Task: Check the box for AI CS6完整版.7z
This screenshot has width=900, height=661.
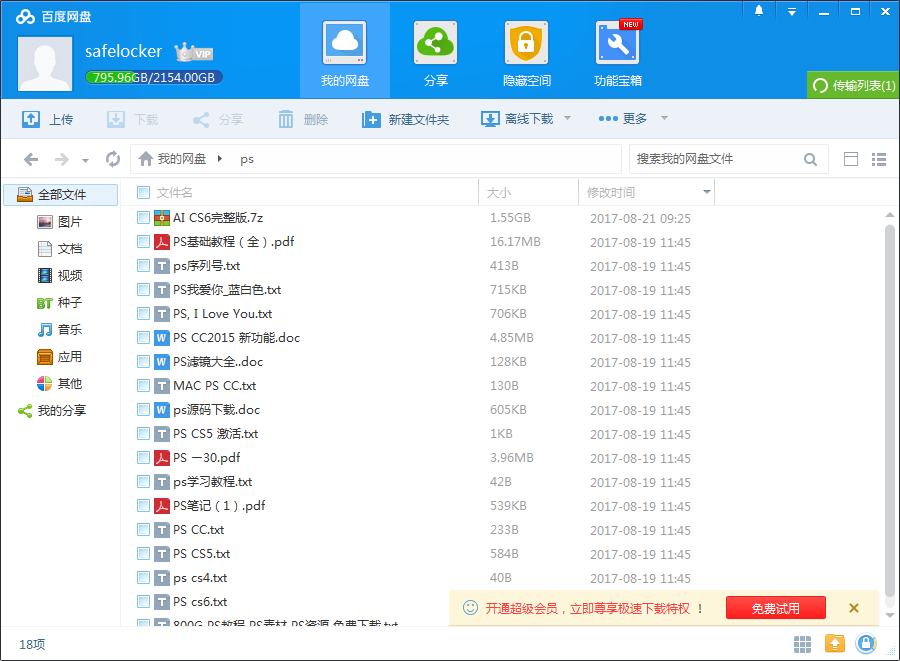Action: pos(143,217)
